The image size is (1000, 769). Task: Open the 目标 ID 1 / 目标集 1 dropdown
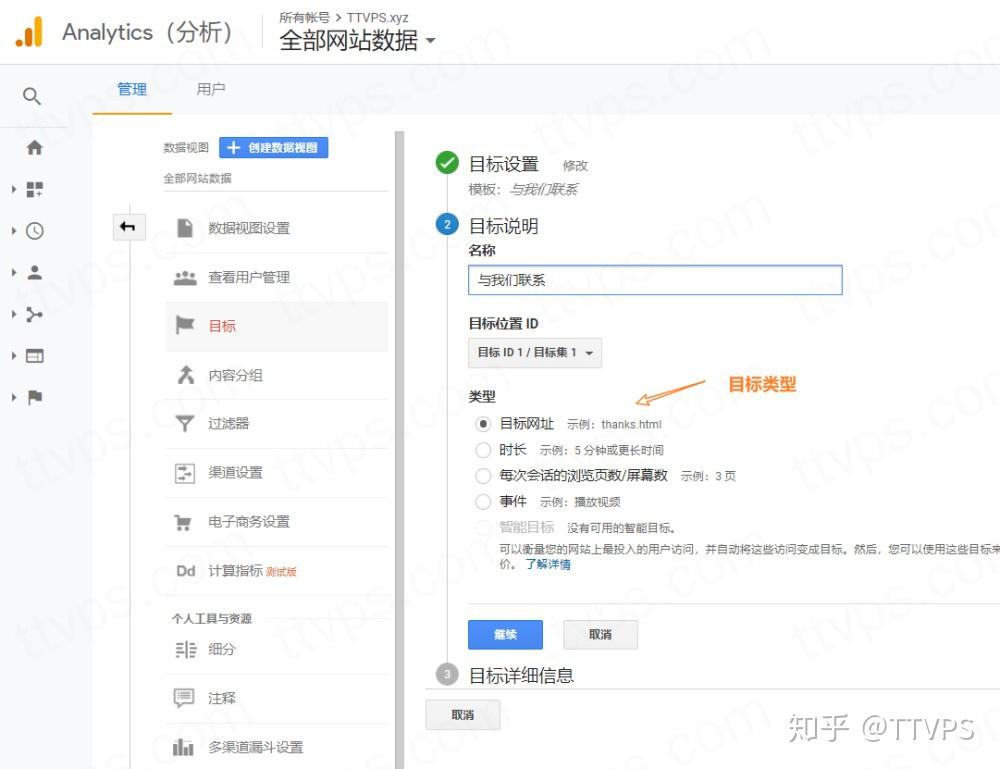[x=535, y=352]
